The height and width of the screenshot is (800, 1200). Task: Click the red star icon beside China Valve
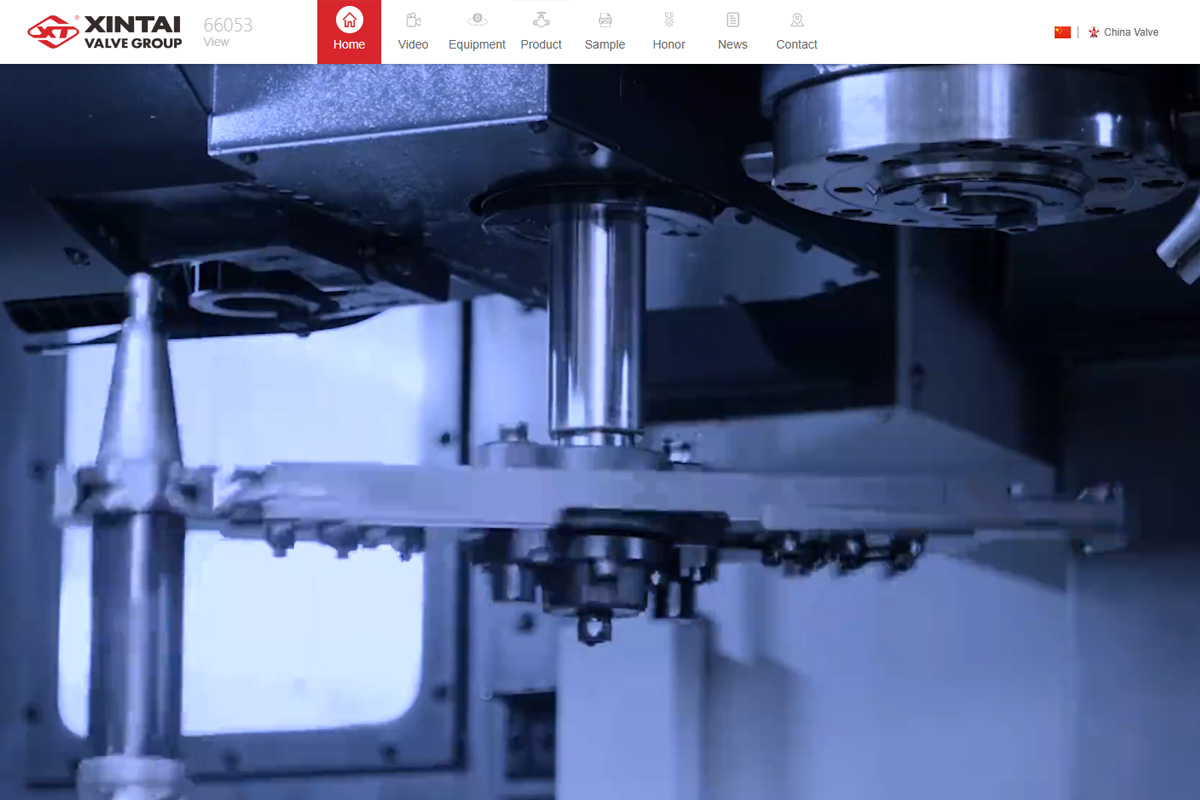click(1094, 32)
